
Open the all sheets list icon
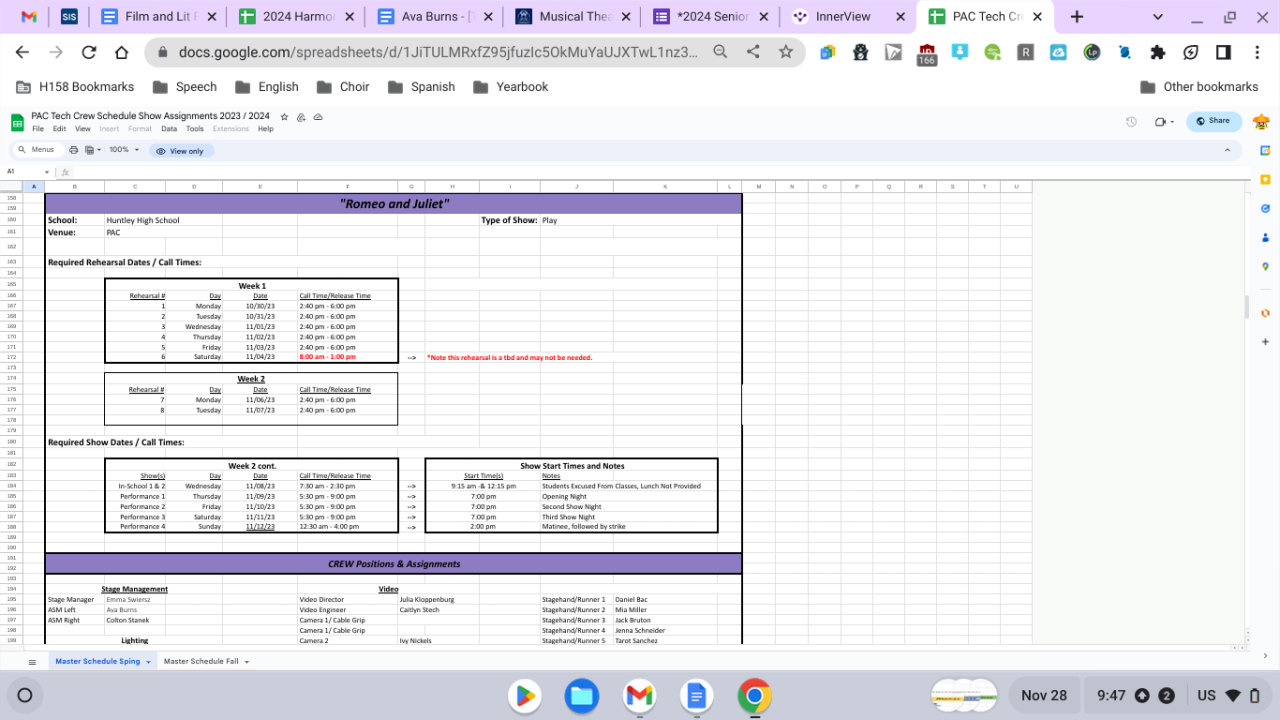point(32,662)
